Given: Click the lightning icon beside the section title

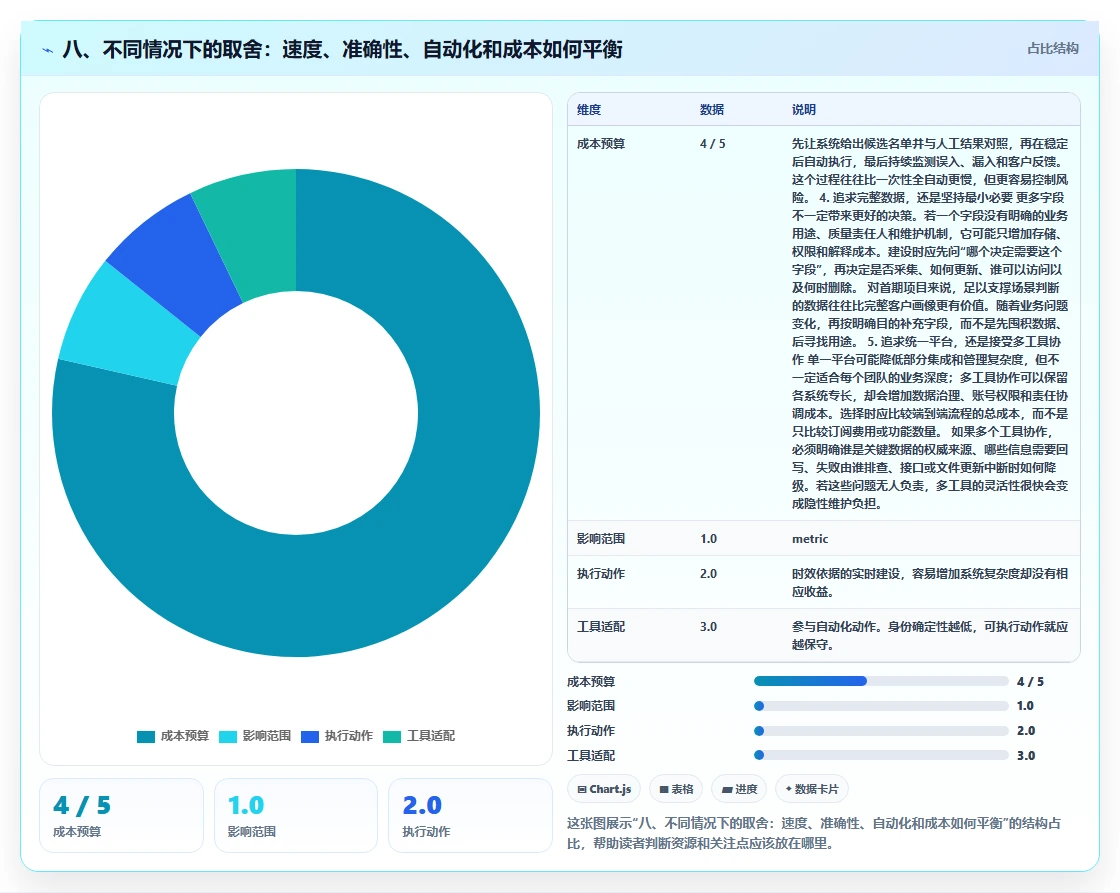Looking at the screenshot, I should tap(47, 50).
